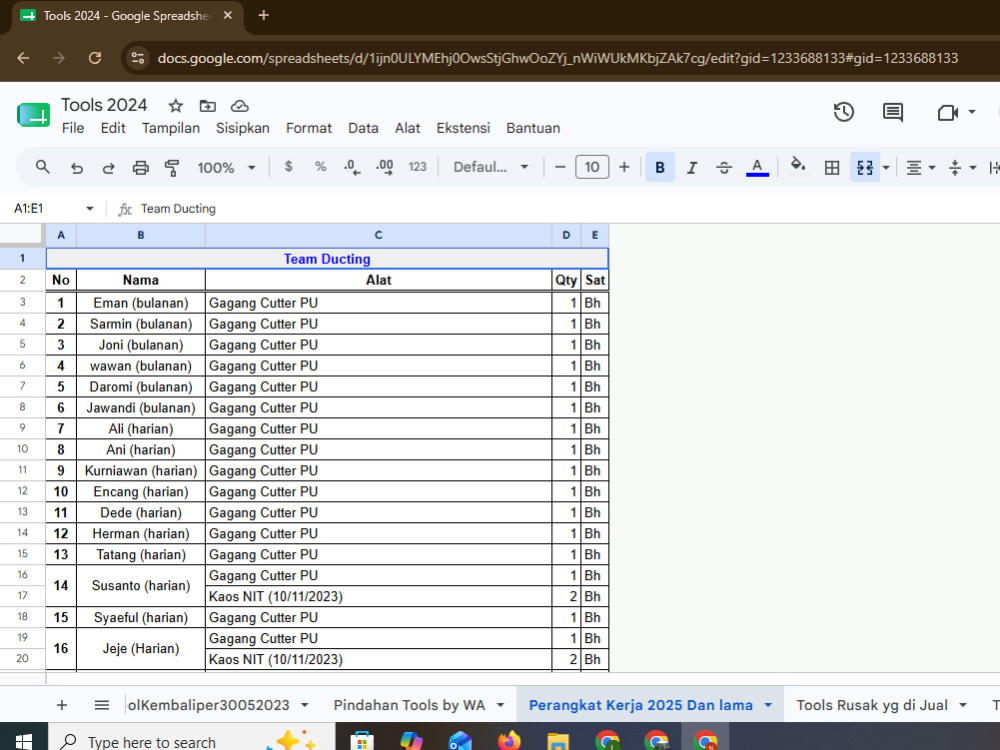
Task: Print the spreadsheet
Action: click(140, 168)
